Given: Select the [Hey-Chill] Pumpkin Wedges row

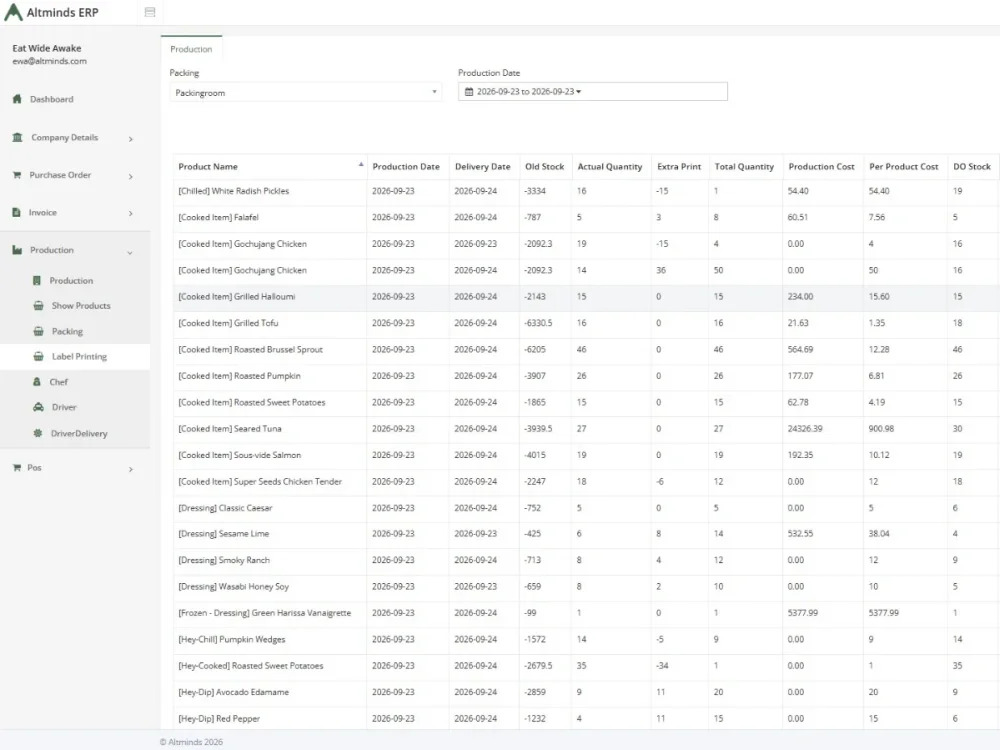Looking at the screenshot, I should pos(585,640).
